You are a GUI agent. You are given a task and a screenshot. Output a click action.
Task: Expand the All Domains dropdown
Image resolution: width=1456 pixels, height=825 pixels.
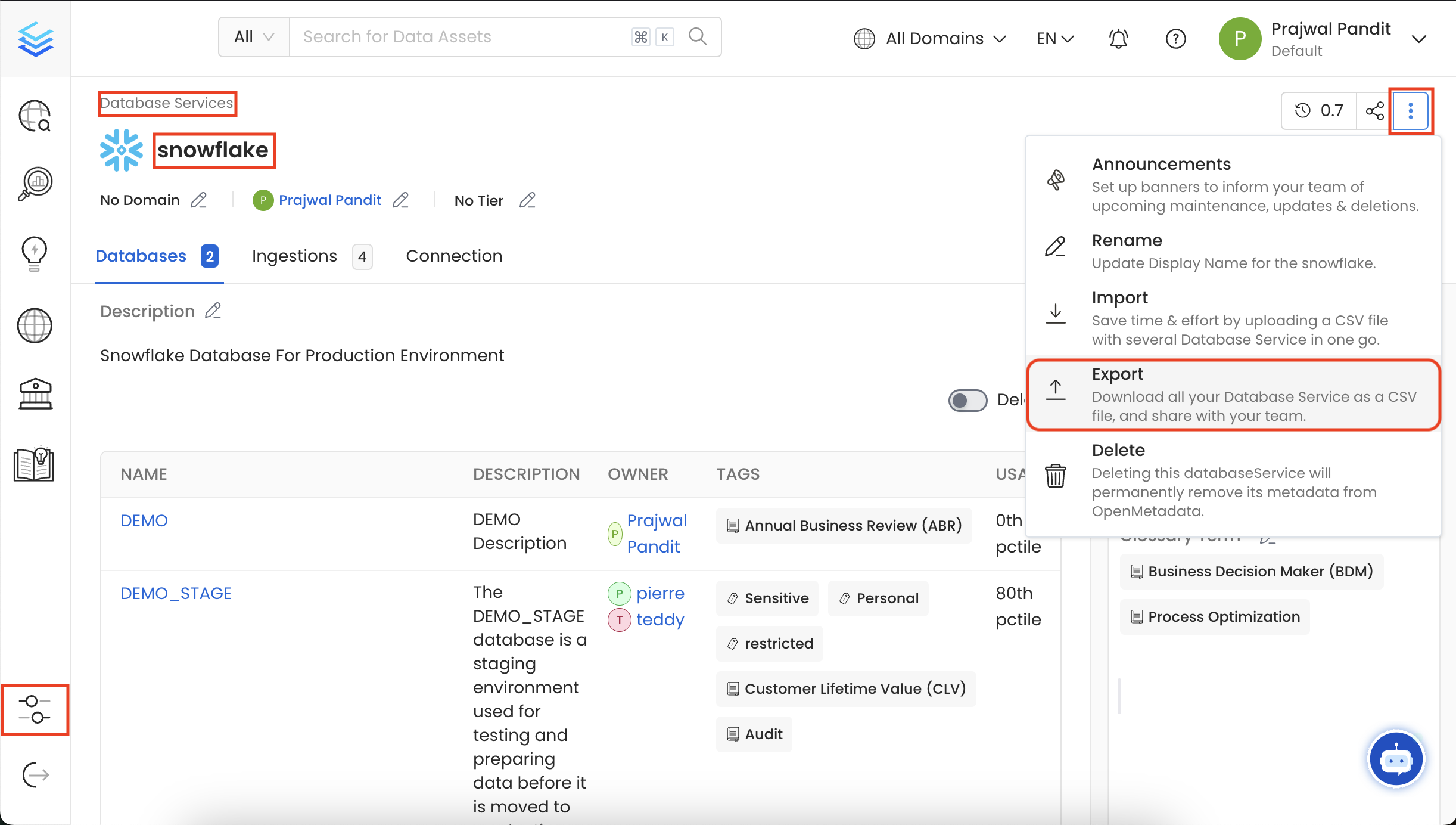pos(931,38)
